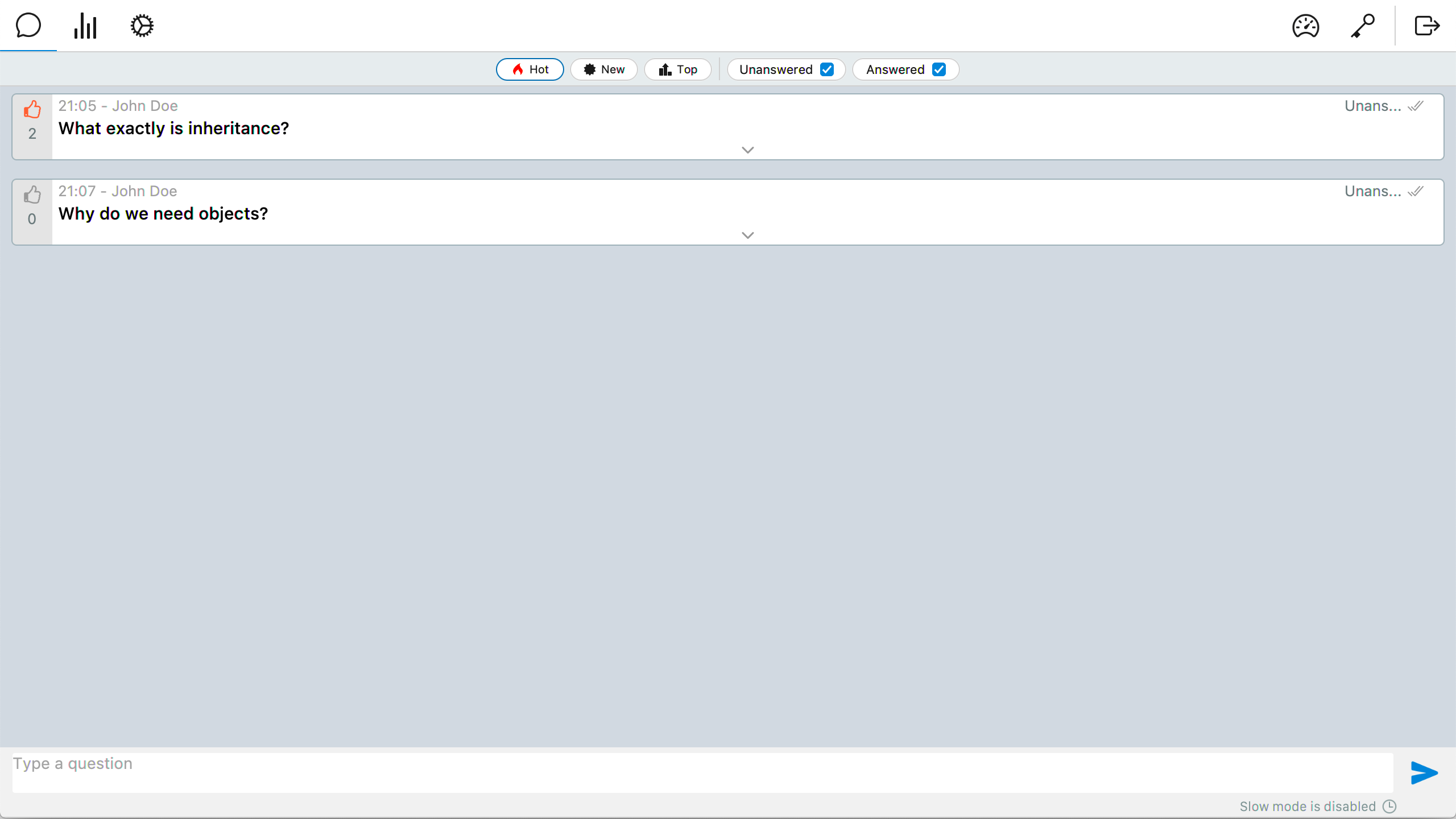The image size is (1456, 819).
Task: Sort questions by New
Action: click(x=604, y=69)
